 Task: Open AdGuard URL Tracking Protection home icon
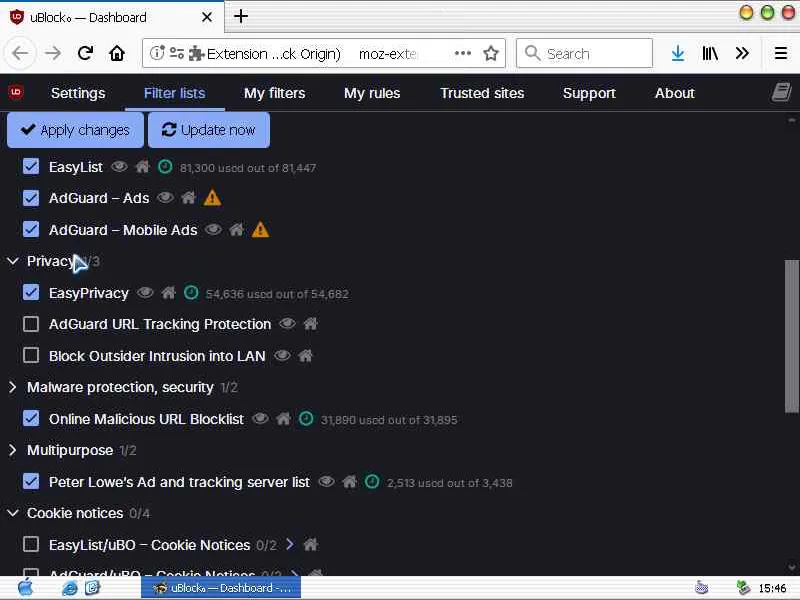(311, 324)
